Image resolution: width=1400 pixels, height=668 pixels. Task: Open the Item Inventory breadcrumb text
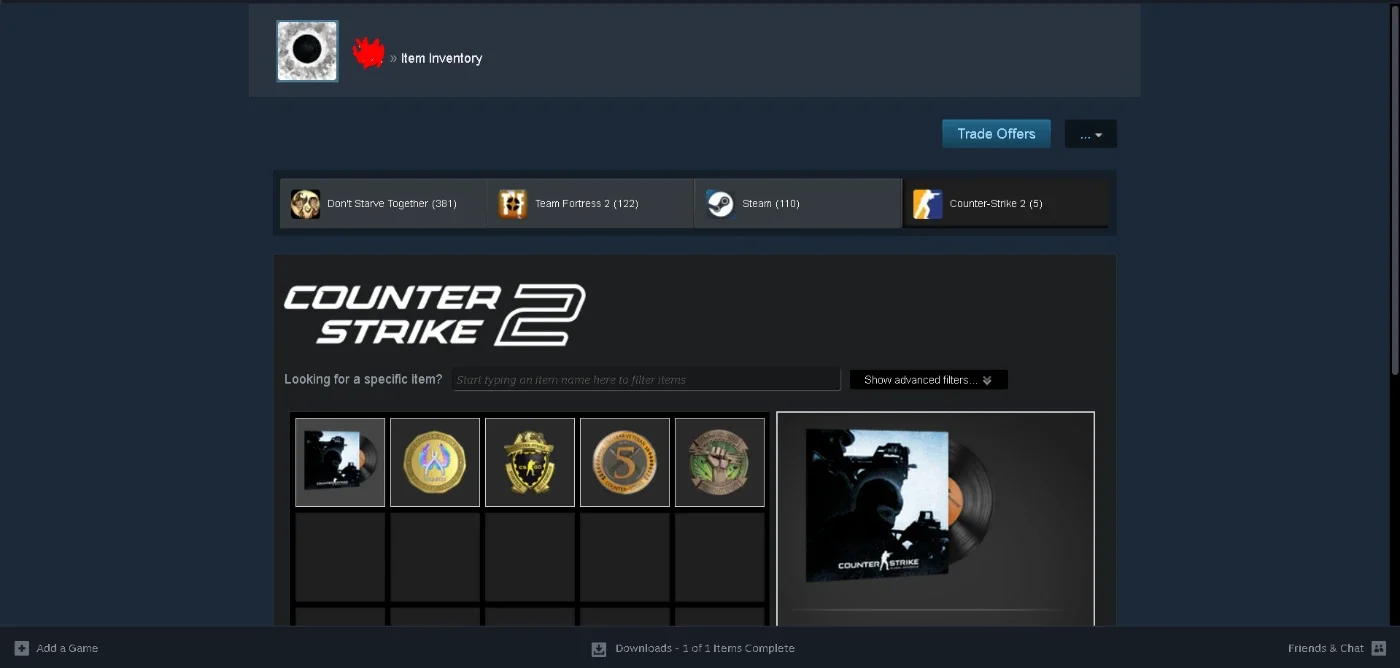point(441,58)
